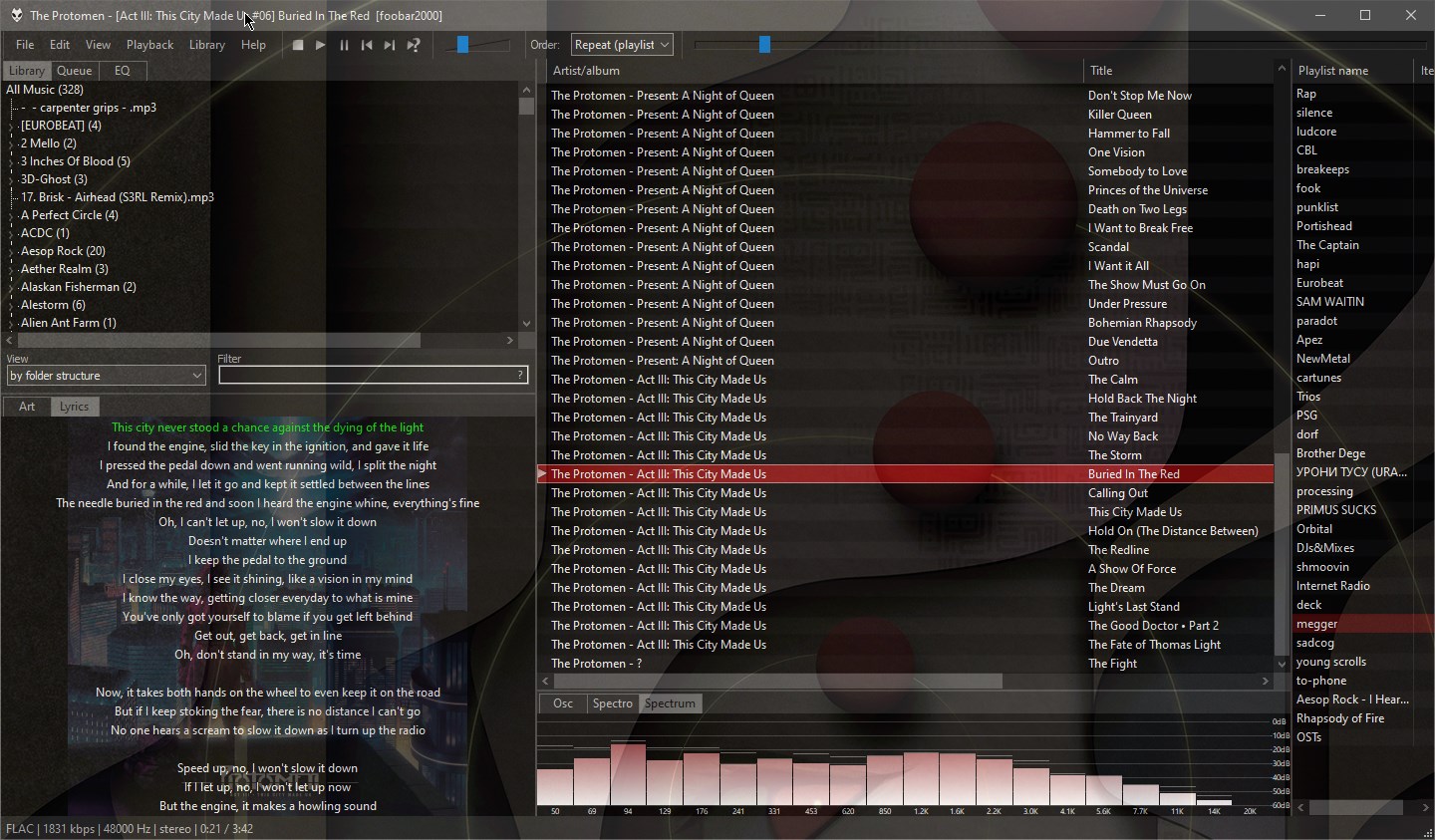1435x840 pixels.
Task: Adjust the volume slider handle
Action: [462, 45]
